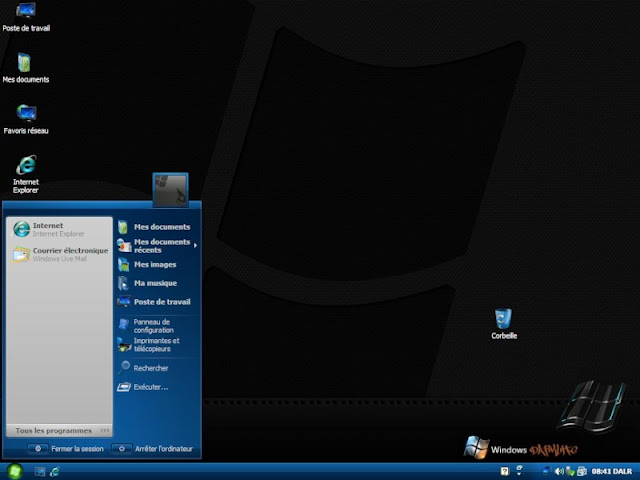Click the green Start orb
This screenshot has width=640, height=480.
(x=15, y=471)
